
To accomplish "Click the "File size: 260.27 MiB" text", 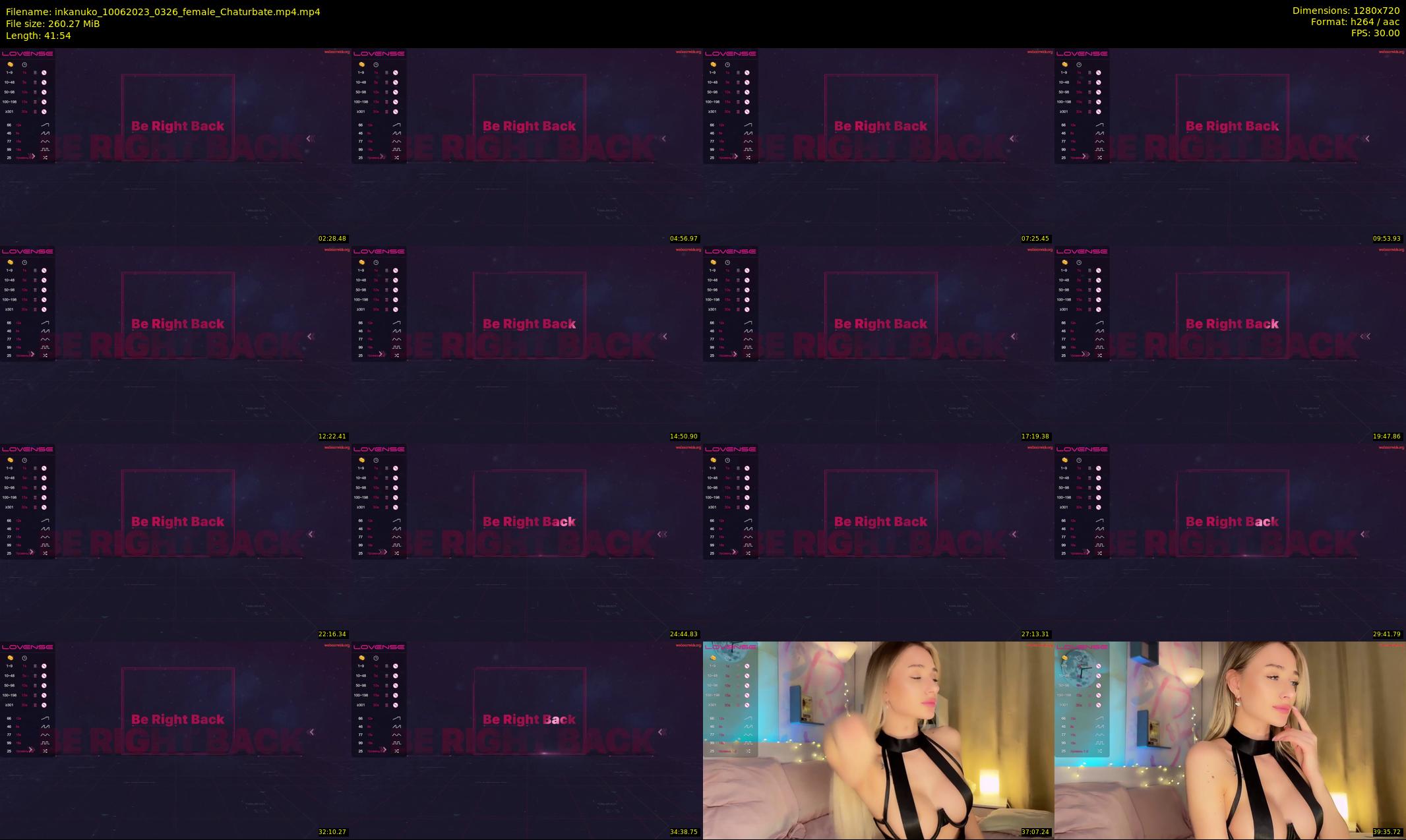I will pos(53,24).
